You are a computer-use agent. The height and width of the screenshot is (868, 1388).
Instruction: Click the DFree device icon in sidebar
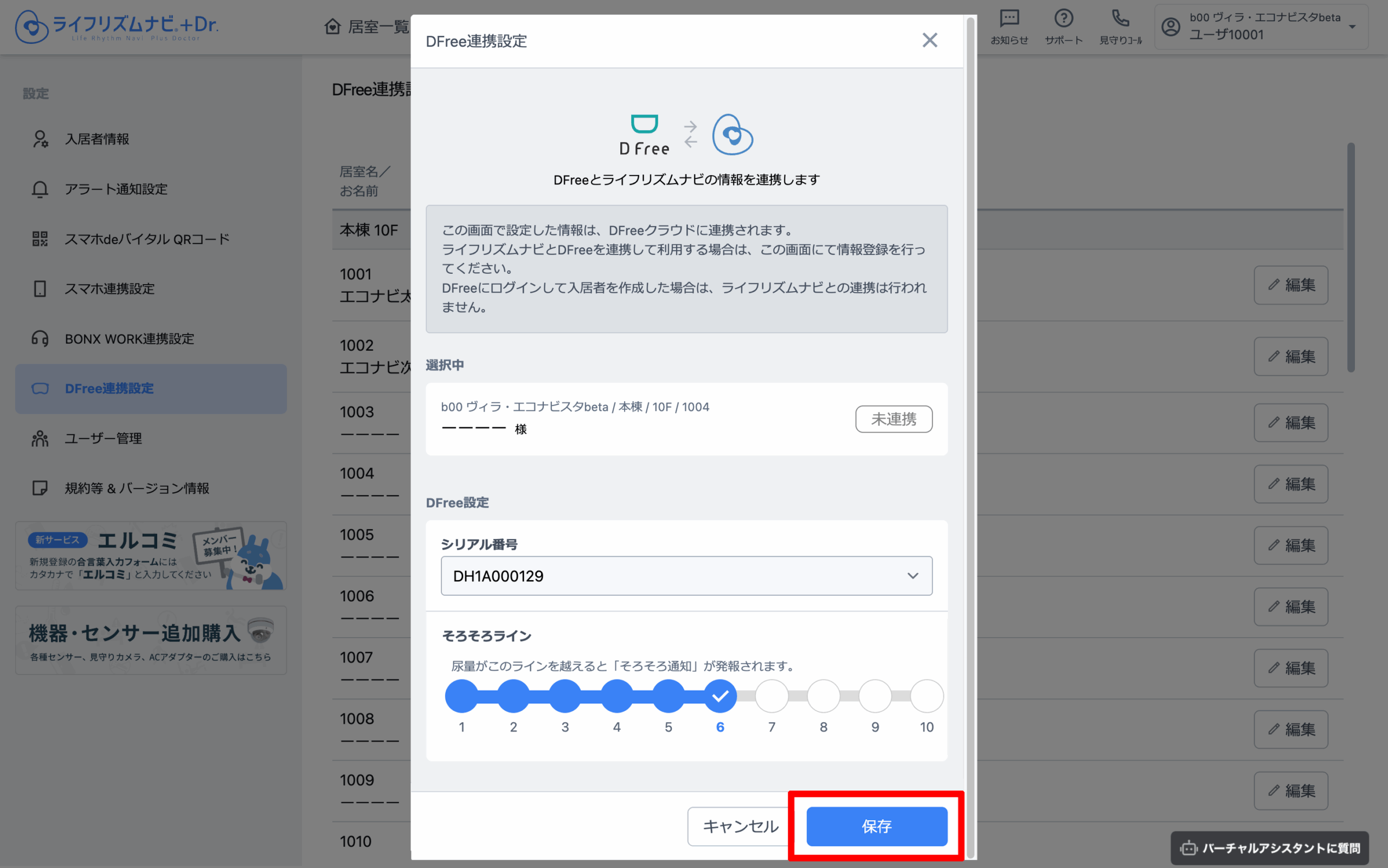40,389
